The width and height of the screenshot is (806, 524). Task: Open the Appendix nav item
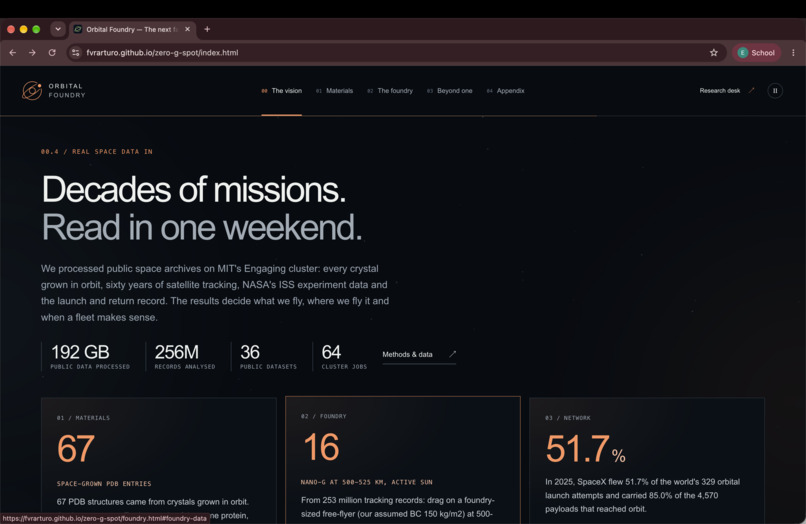point(506,91)
